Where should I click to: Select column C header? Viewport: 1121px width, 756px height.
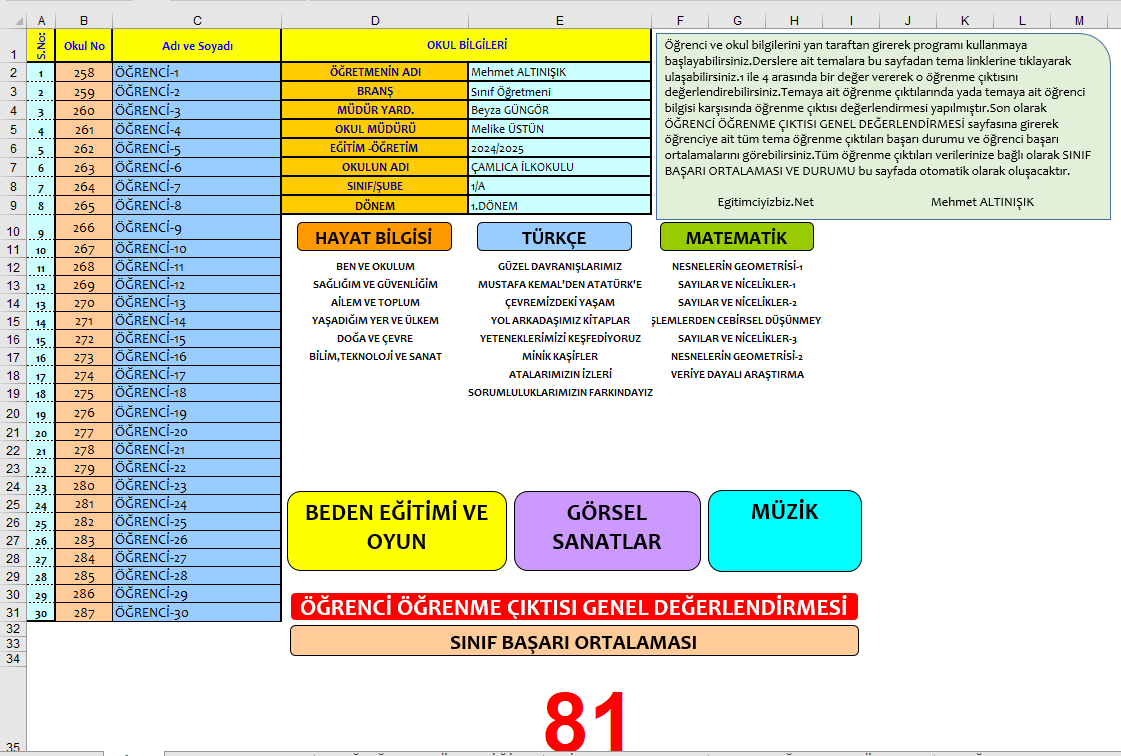click(197, 21)
